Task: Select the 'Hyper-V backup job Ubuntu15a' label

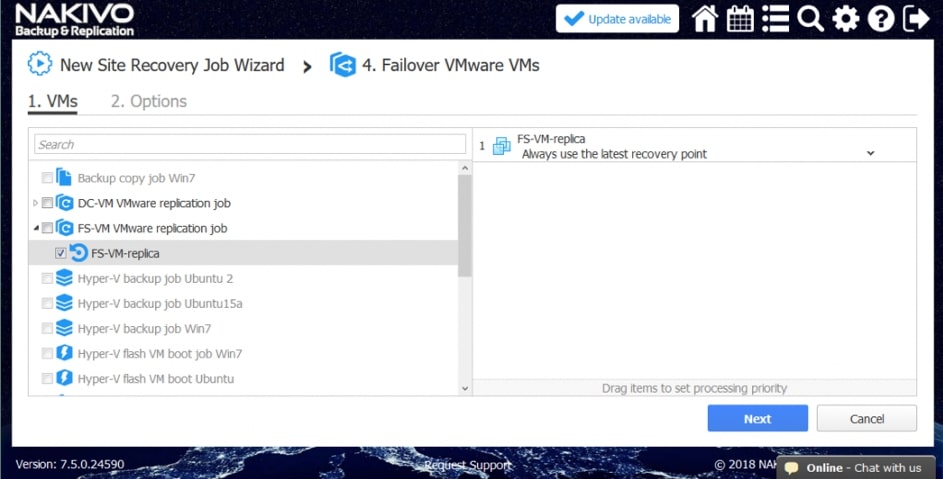Action: tap(160, 304)
